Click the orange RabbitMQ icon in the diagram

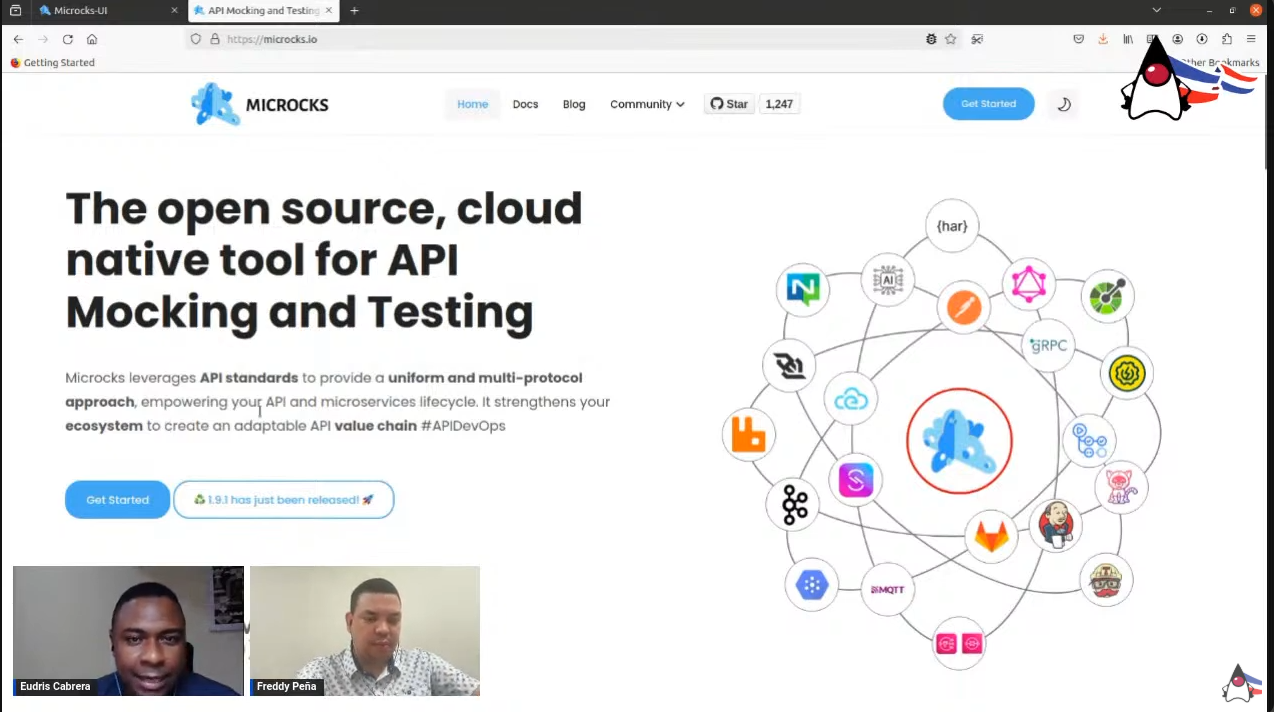pyautogui.click(x=748, y=435)
